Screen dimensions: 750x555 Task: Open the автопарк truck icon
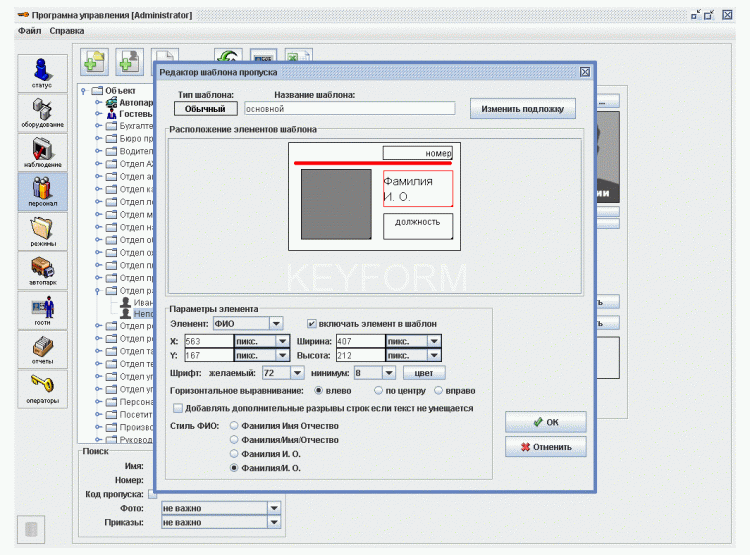click(42, 270)
